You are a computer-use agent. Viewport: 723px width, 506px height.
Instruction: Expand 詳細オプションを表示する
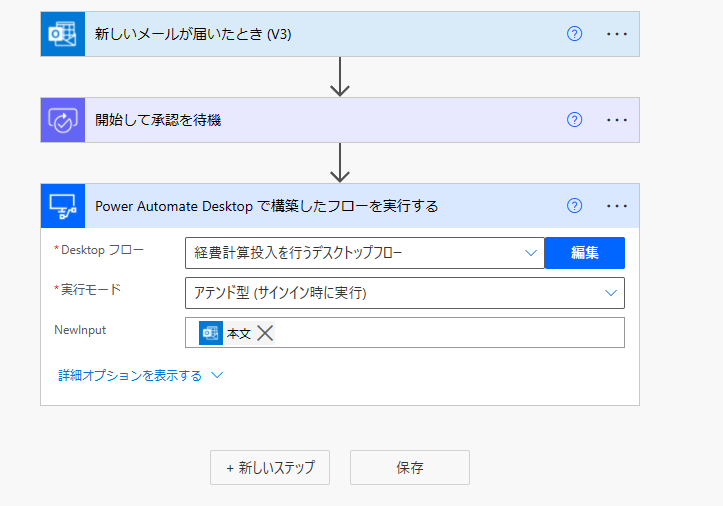[141, 375]
